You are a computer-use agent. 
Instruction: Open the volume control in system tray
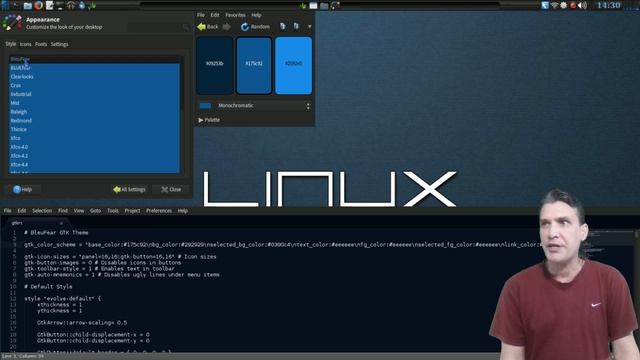582,5
